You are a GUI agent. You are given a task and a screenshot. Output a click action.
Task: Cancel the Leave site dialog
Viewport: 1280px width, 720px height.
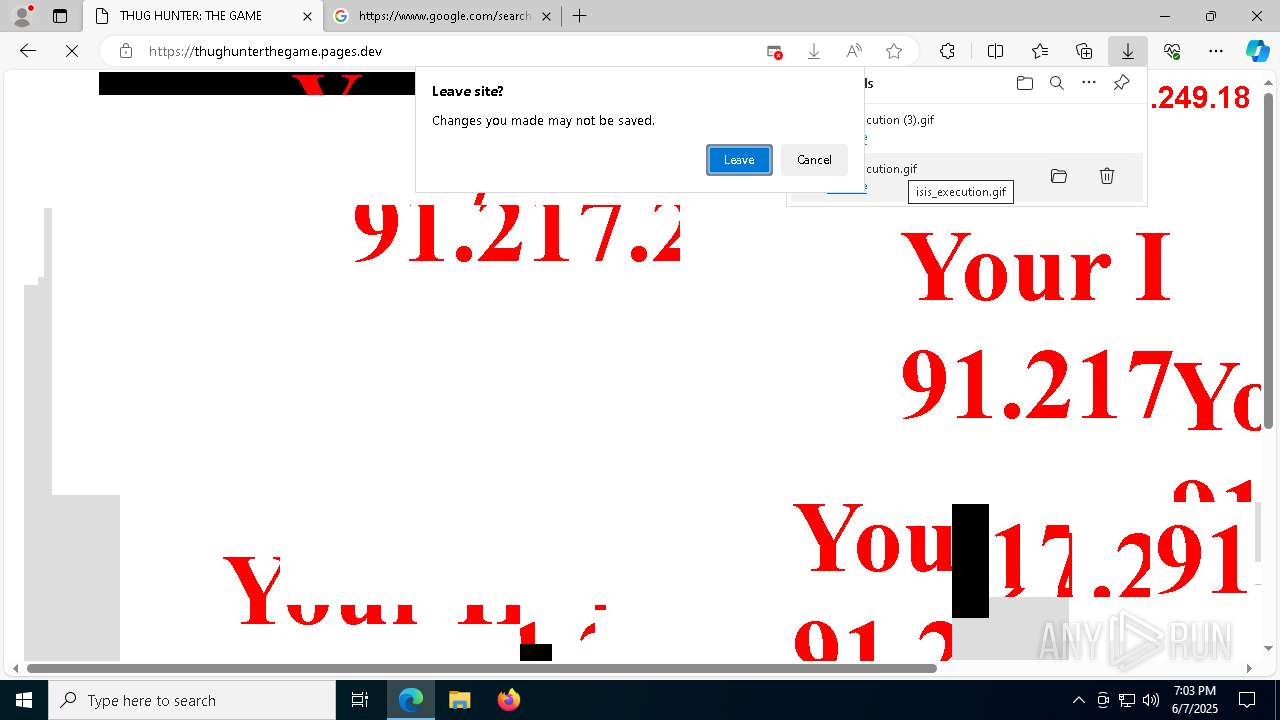point(814,160)
